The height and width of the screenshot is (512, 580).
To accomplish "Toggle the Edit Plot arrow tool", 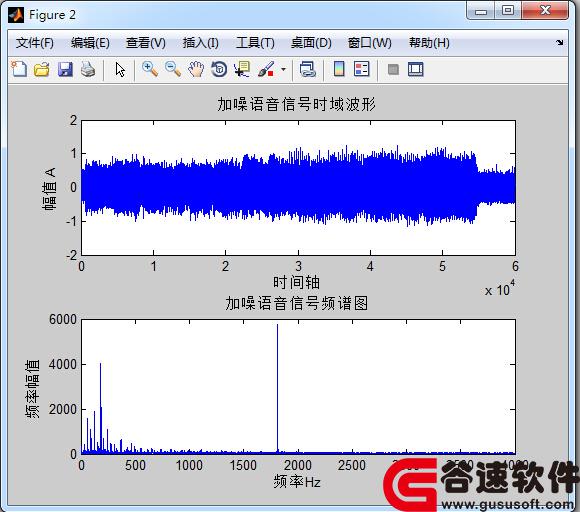I will (120, 69).
